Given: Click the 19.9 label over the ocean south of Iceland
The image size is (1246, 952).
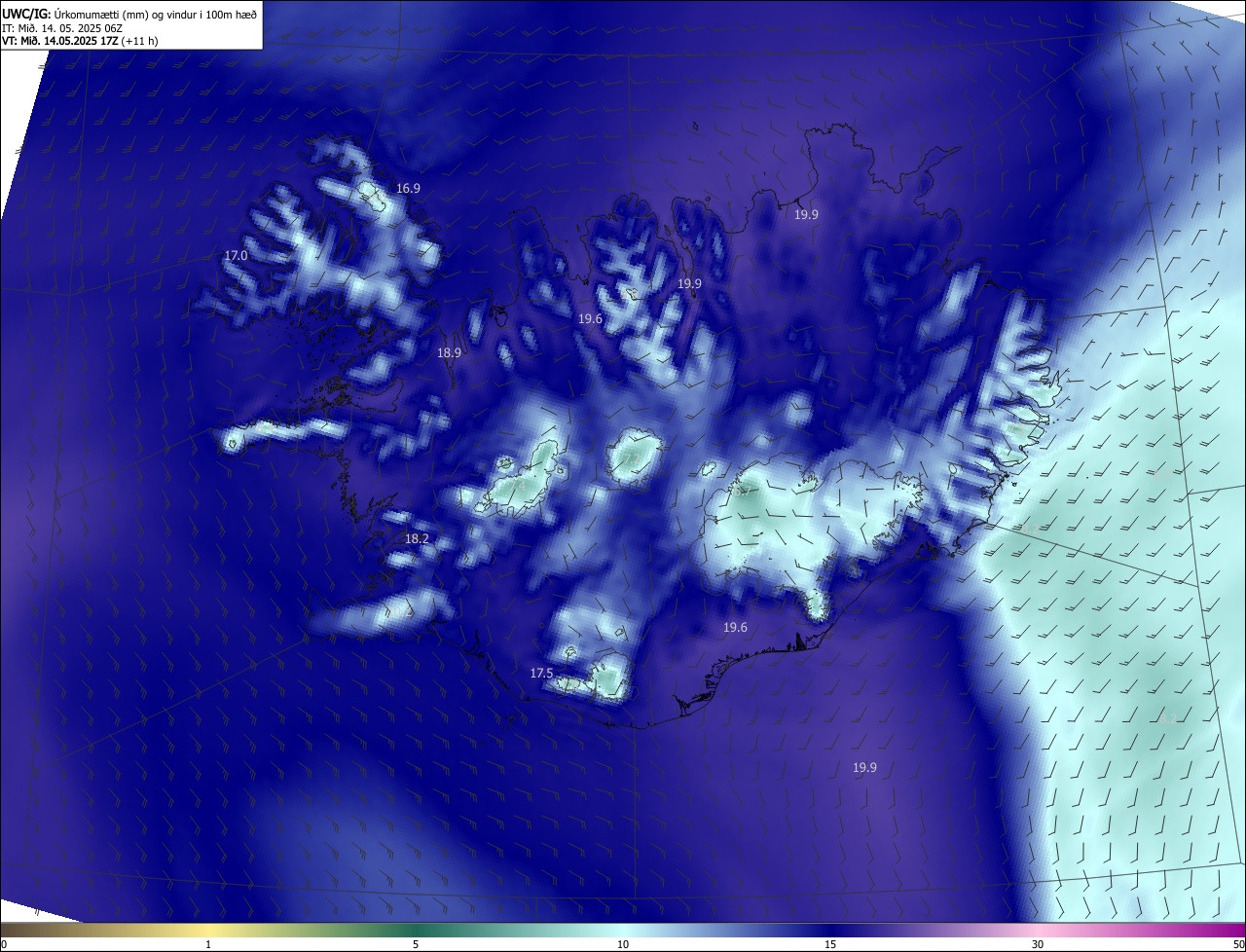Looking at the screenshot, I should pos(864,767).
